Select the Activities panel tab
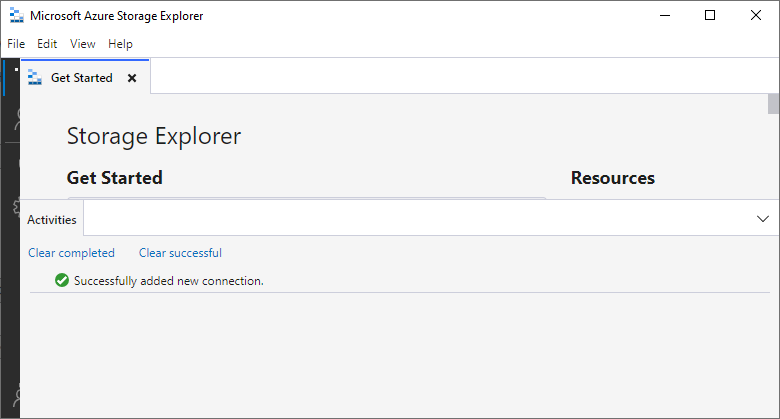 [x=52, y=219]
